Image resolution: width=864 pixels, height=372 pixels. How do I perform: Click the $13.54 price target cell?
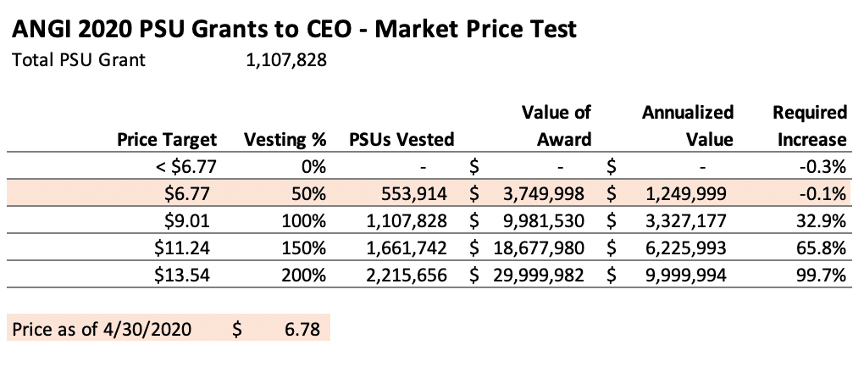click(x=182, y=275)
